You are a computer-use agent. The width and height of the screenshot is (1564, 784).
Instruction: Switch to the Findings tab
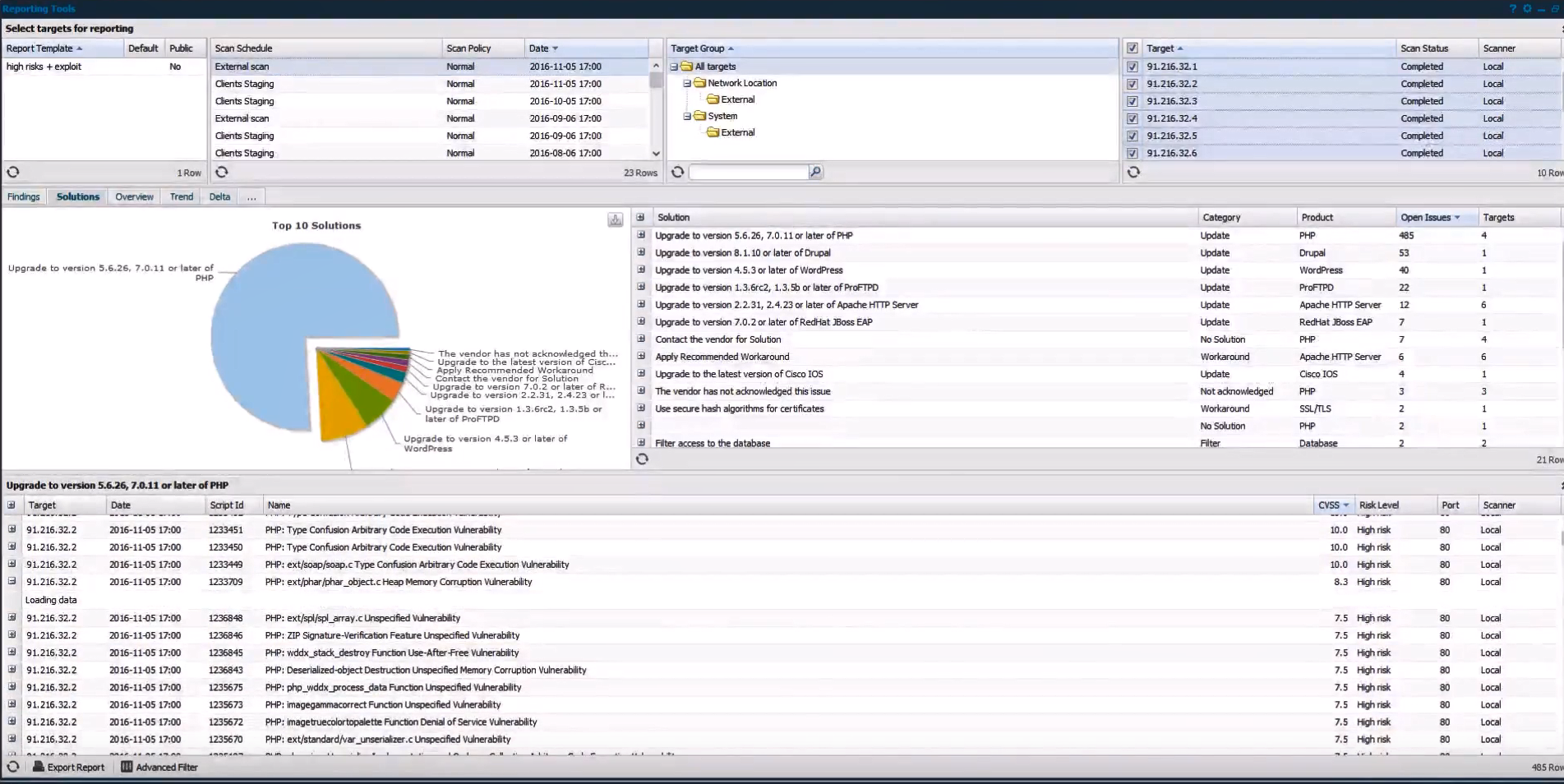click(24, 196)
